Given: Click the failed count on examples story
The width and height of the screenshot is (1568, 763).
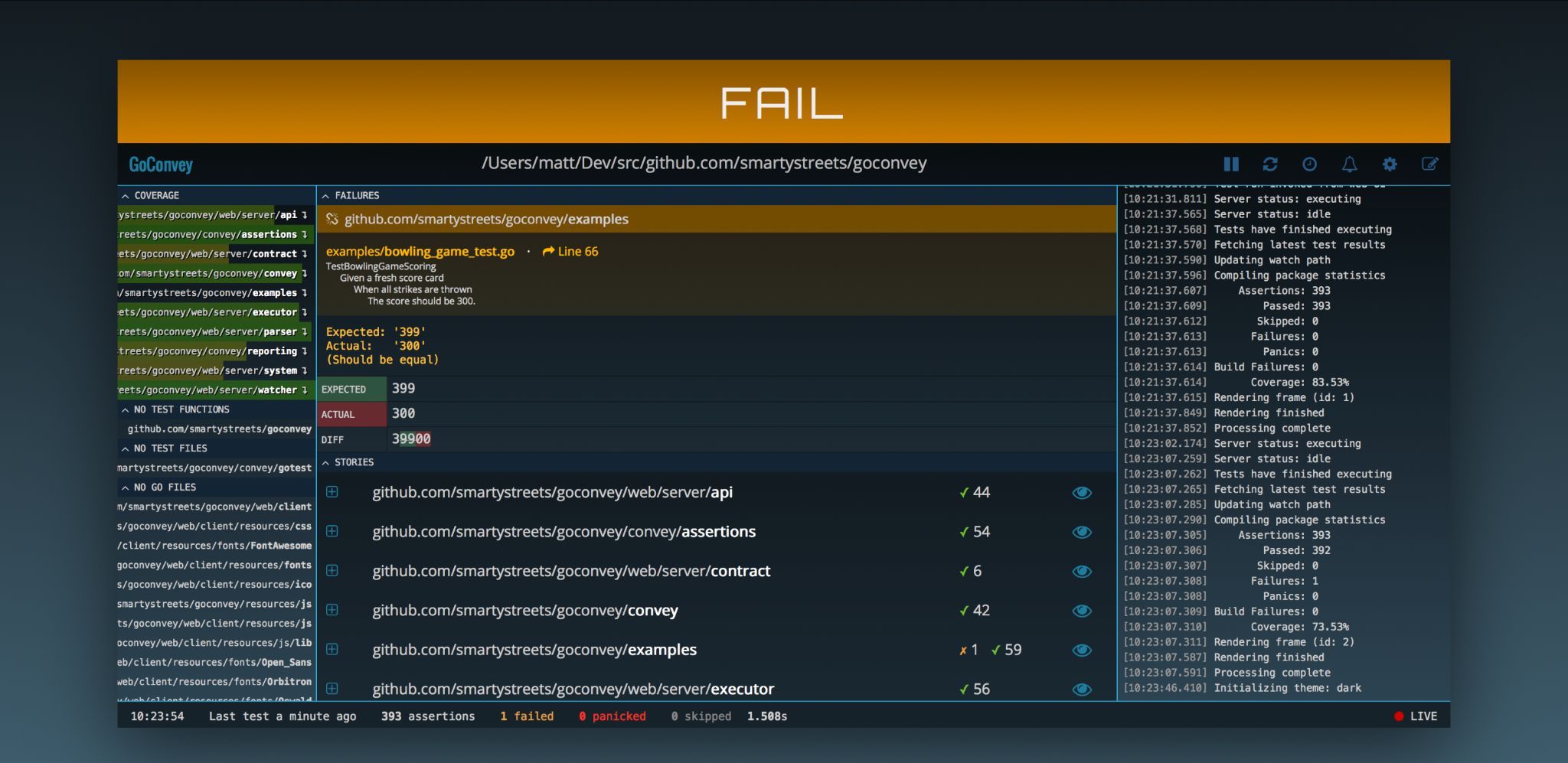Looking at the screenshot, I should pos(969,650).
